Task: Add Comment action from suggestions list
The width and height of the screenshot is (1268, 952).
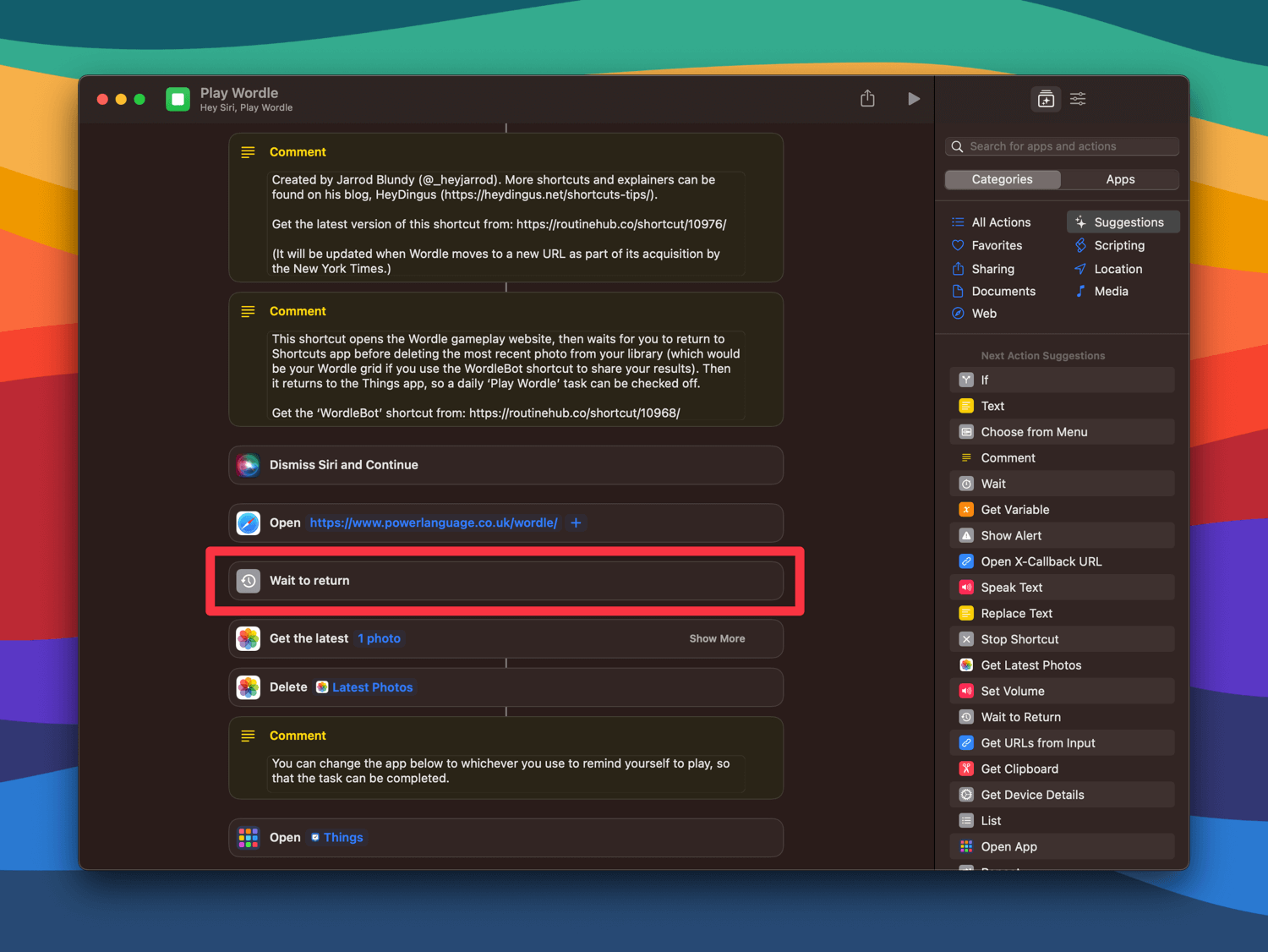Action: pyautogui.click(x=1063, y=458)
